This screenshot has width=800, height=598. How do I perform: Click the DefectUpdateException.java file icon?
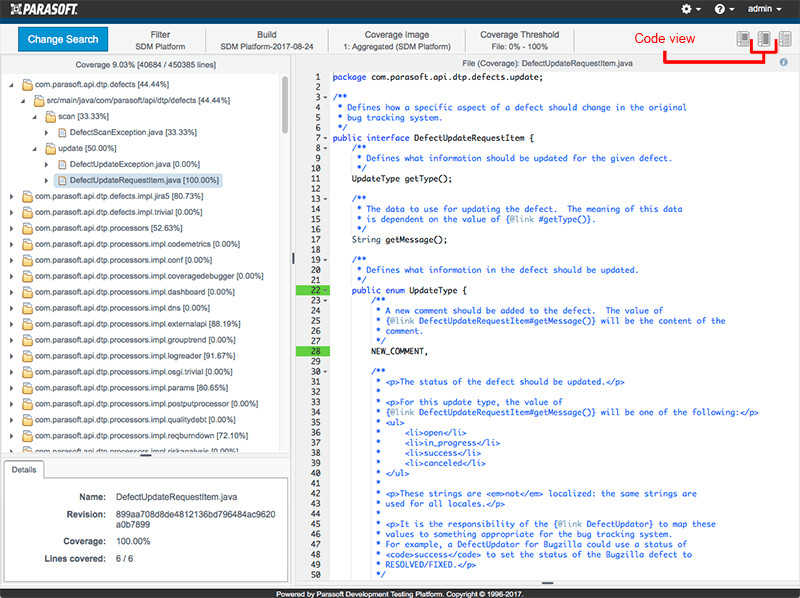[x=62, y=164]
